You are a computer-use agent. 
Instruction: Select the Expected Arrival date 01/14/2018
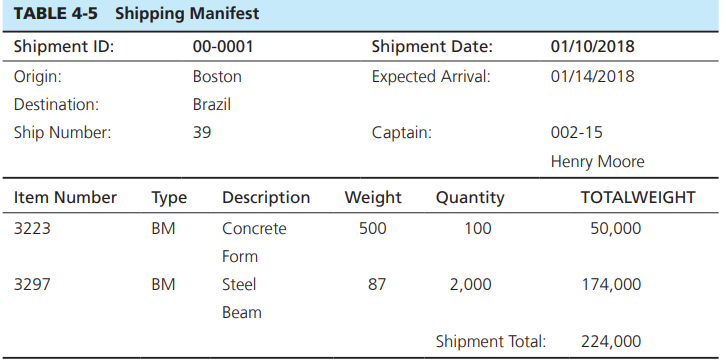592,76
